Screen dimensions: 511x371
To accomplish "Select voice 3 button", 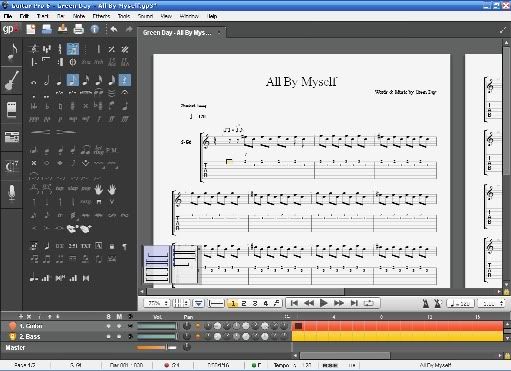I will [x=255, y=303].
